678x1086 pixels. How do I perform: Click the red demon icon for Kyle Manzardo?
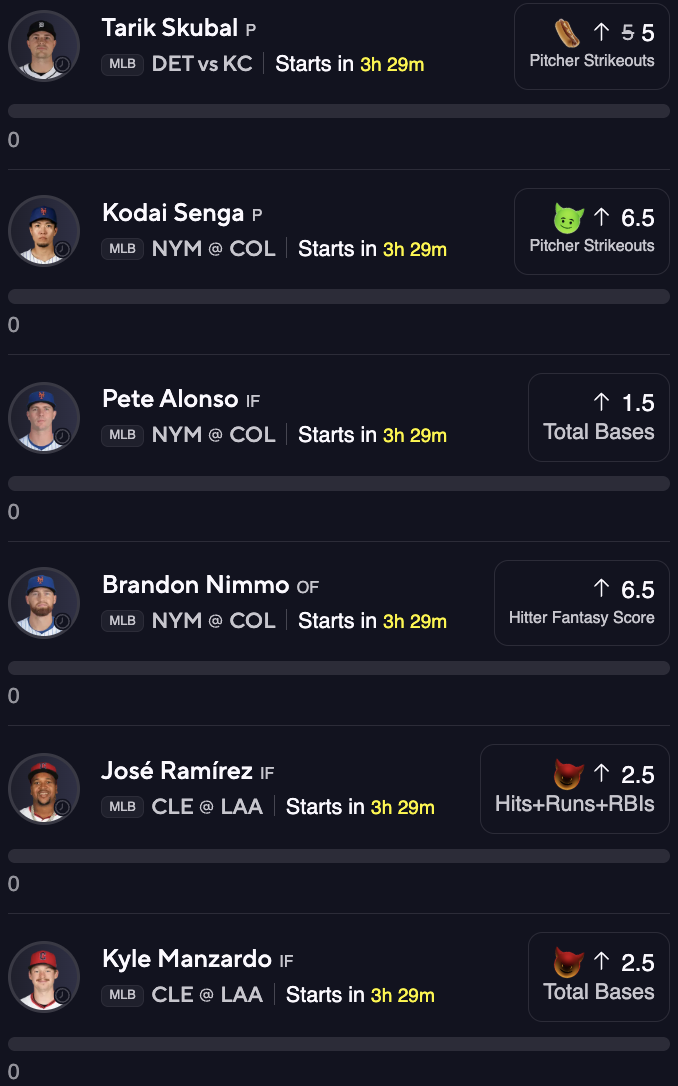[568, 962]
